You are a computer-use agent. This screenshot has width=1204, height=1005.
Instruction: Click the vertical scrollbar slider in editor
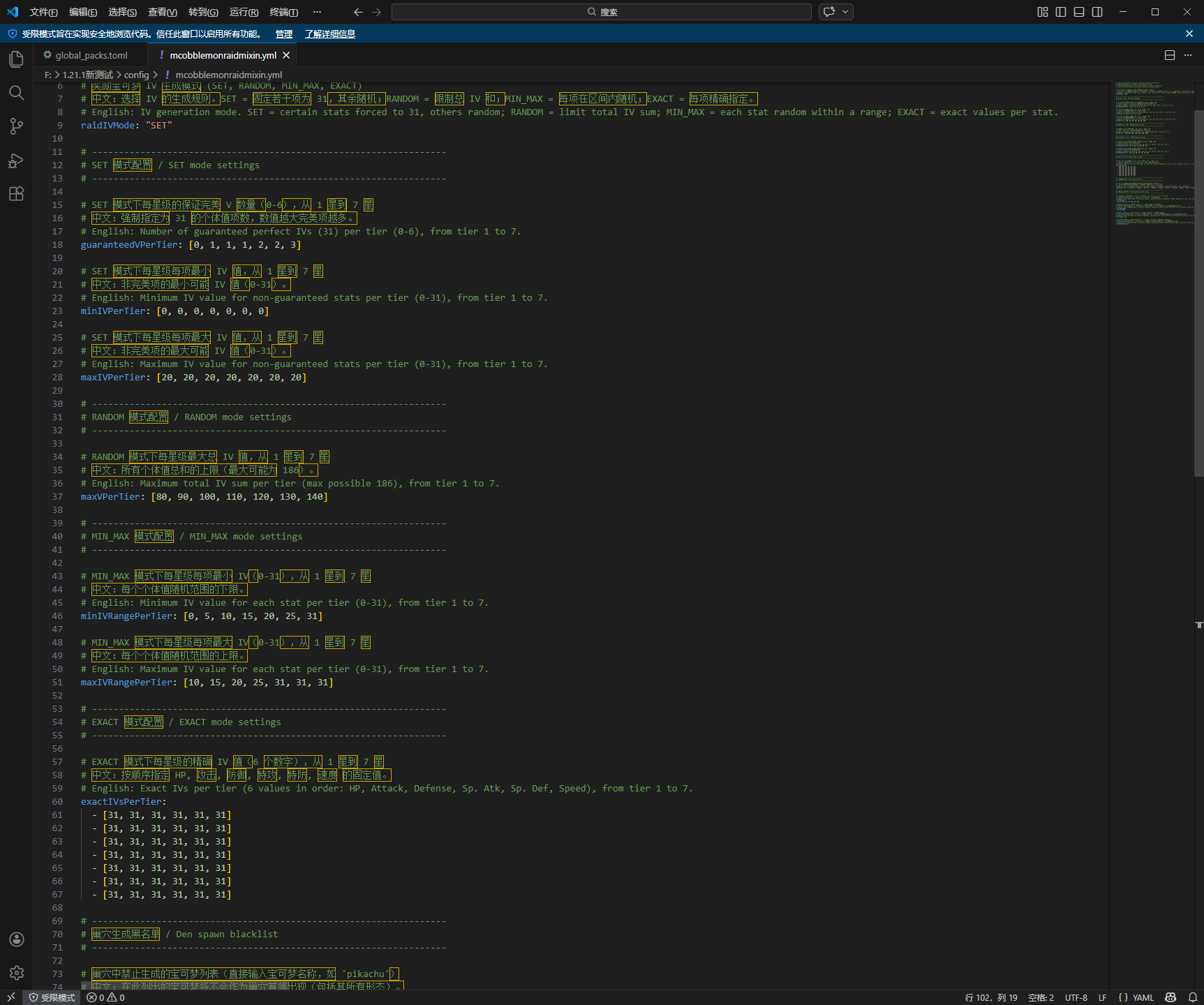pyautogui.click(x=1198, y=293)
